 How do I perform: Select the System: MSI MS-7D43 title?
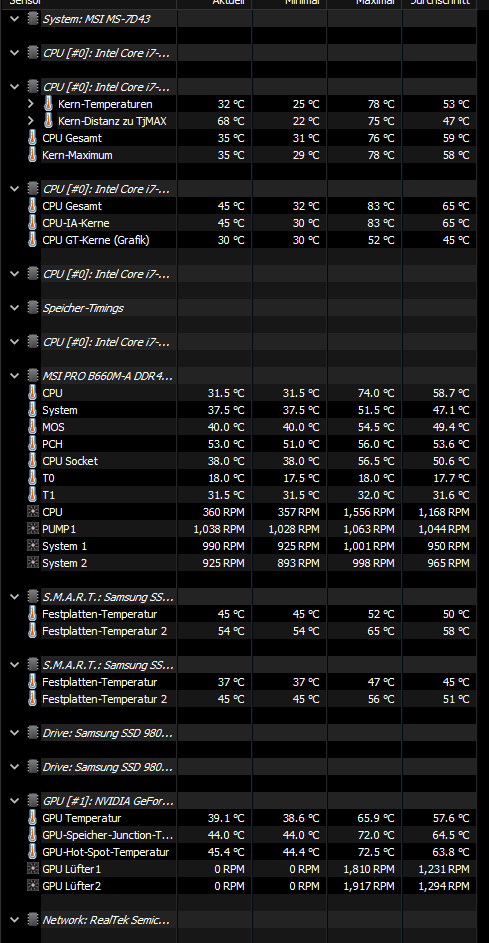click(x=96, y=19)
